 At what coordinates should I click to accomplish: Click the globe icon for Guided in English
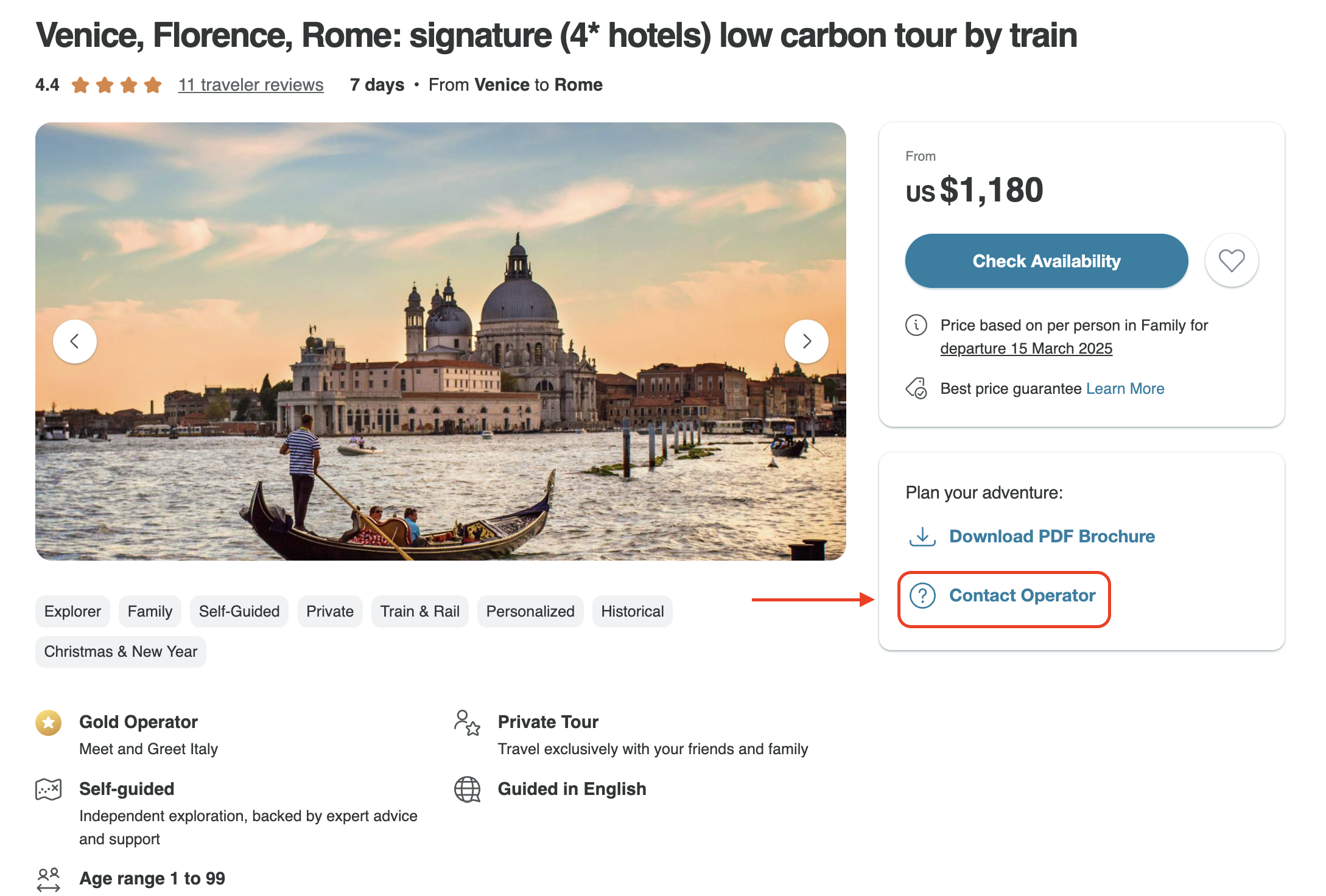pos(467,789)
